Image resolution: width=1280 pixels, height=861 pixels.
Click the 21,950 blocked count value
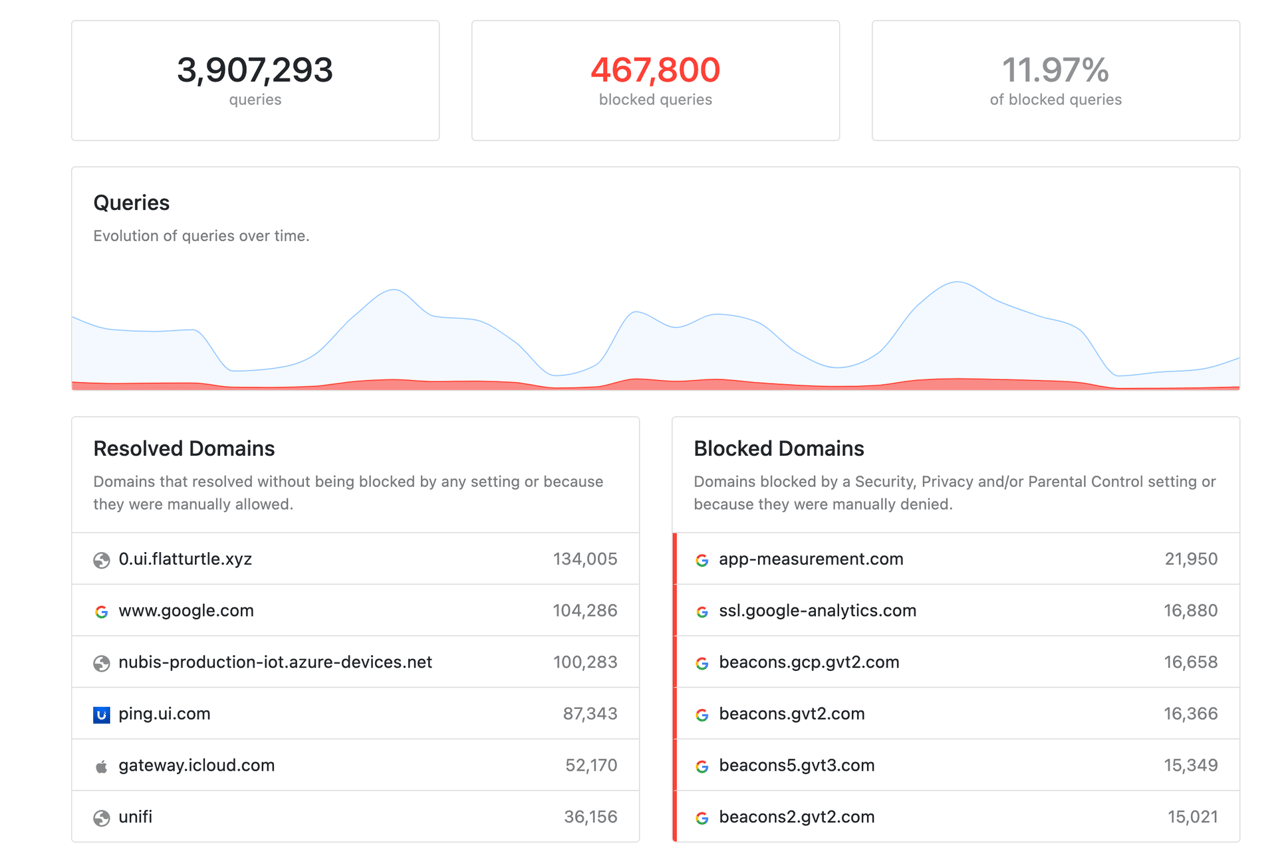pos(1191,559)
